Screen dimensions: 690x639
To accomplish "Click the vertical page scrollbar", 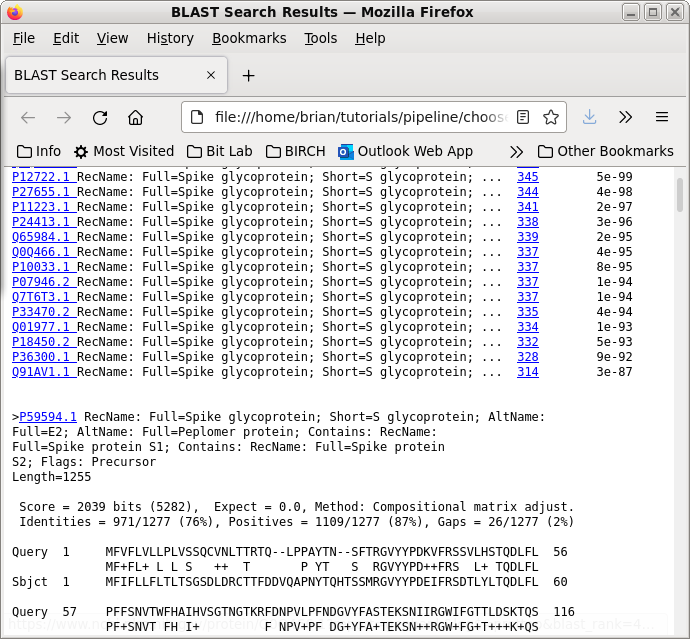I will click(x=680, y=400).
